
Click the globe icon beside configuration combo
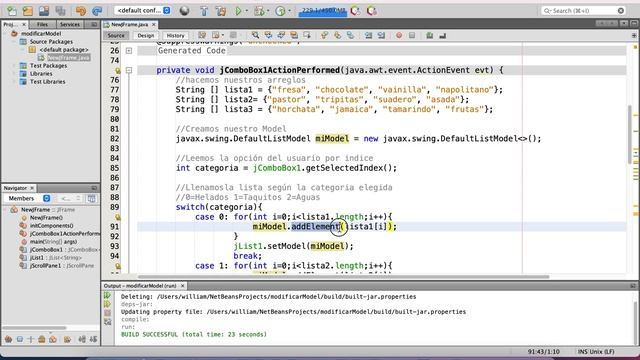pos(184,11)
